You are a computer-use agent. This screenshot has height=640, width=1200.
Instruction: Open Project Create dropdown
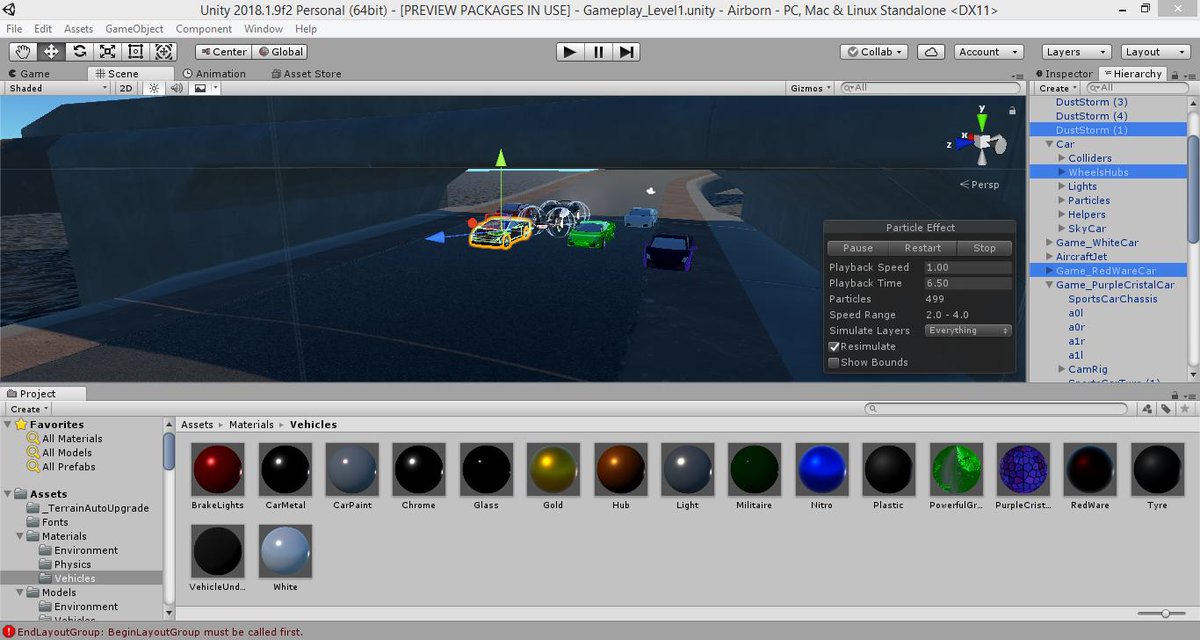click(x=29, y=409)
